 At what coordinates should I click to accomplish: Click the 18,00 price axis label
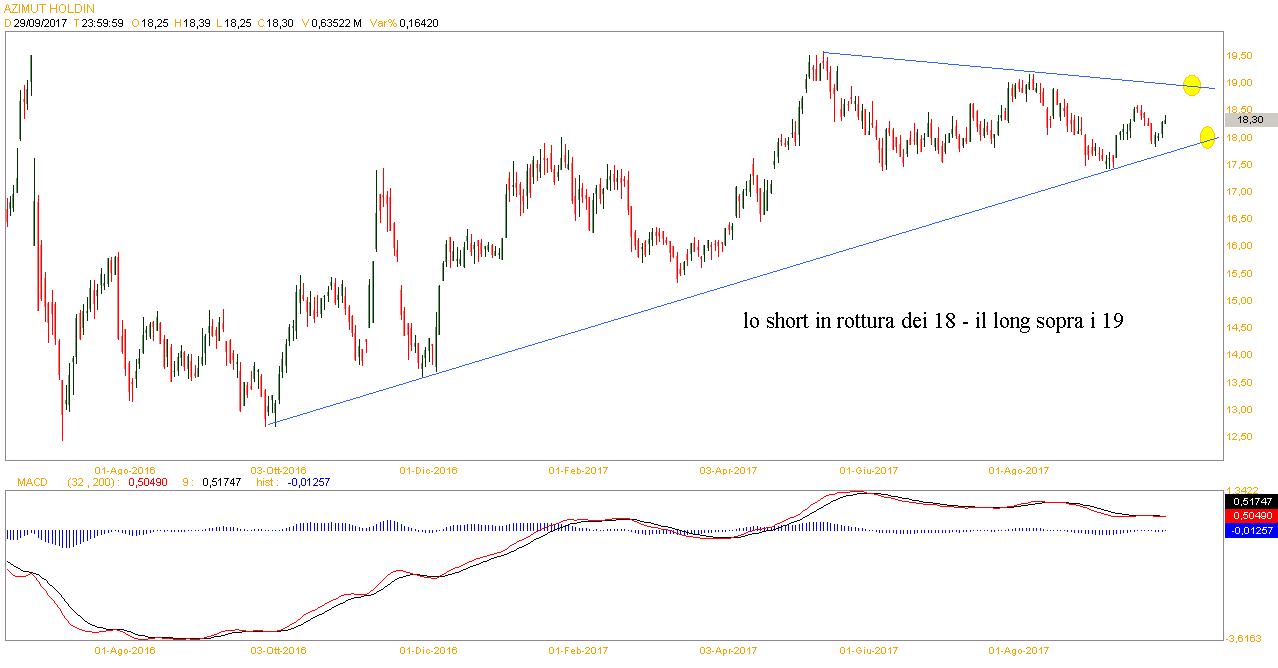tap(1239, 137)
